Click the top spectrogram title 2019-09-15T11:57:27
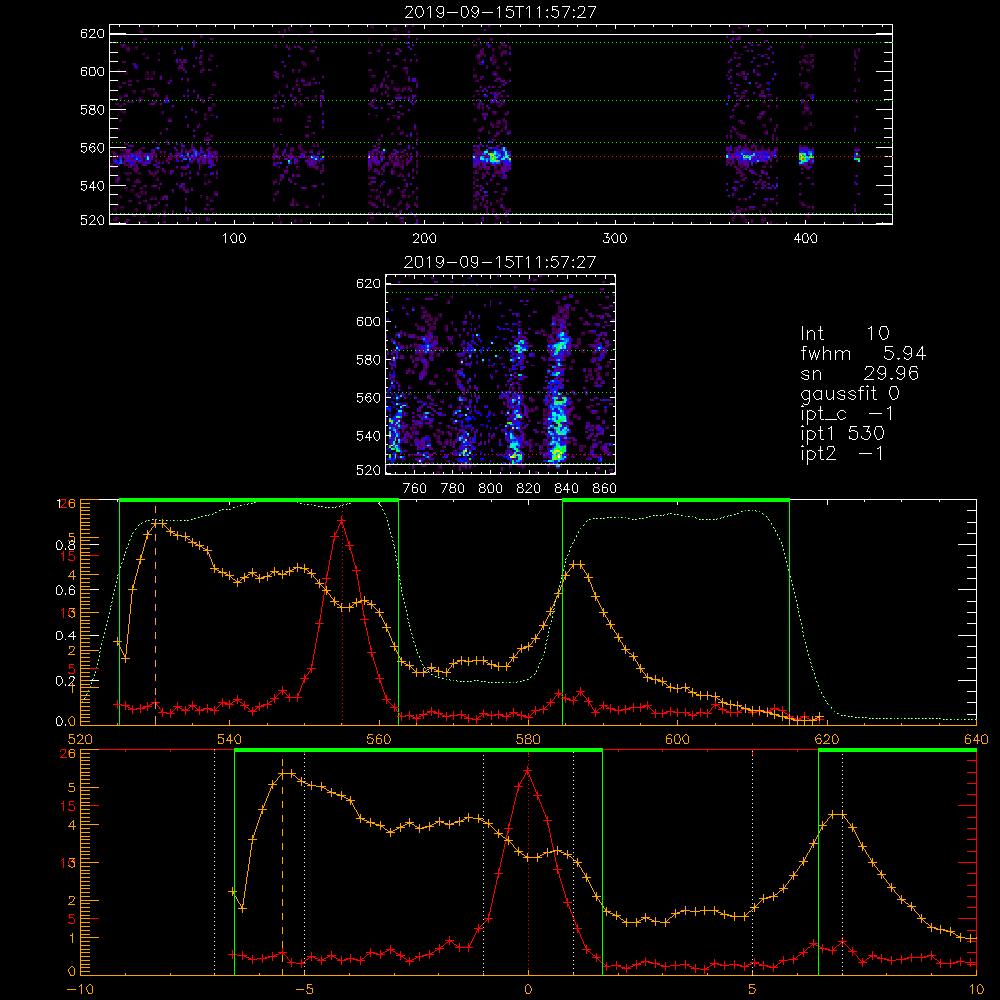This screenshot has height=1000, width=1000. click(x=501, y=12)
